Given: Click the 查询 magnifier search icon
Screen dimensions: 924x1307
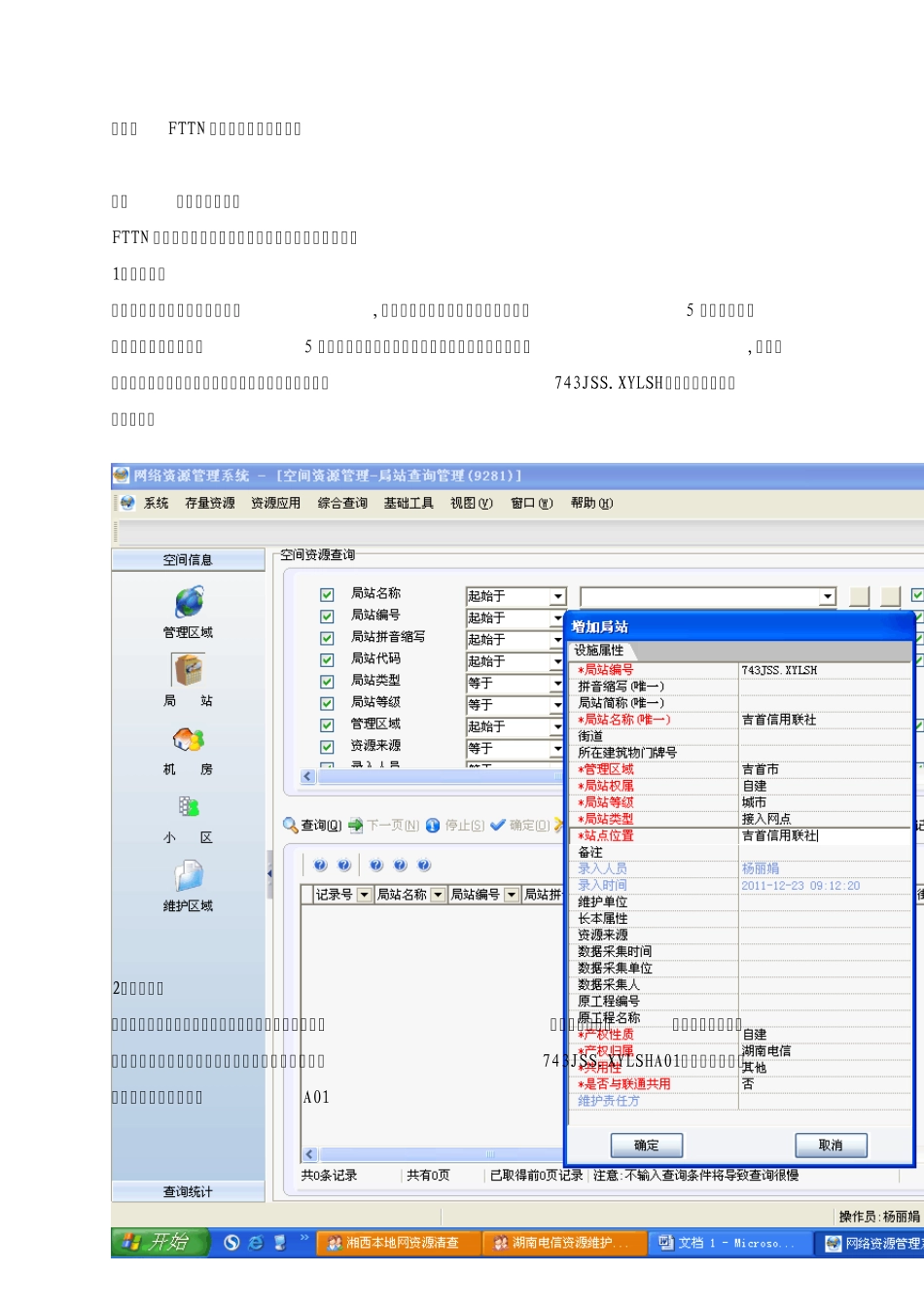Looking at the screenshot, I should pos(291,825).
